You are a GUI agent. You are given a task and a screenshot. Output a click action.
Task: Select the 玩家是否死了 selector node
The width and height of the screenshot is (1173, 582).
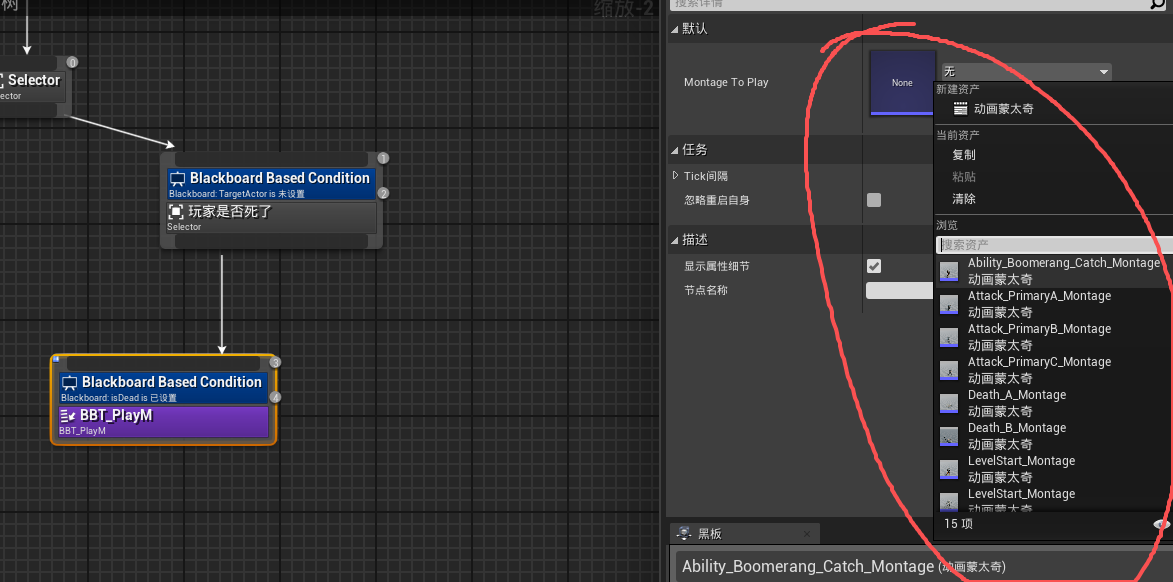click(x=272, y=218)
